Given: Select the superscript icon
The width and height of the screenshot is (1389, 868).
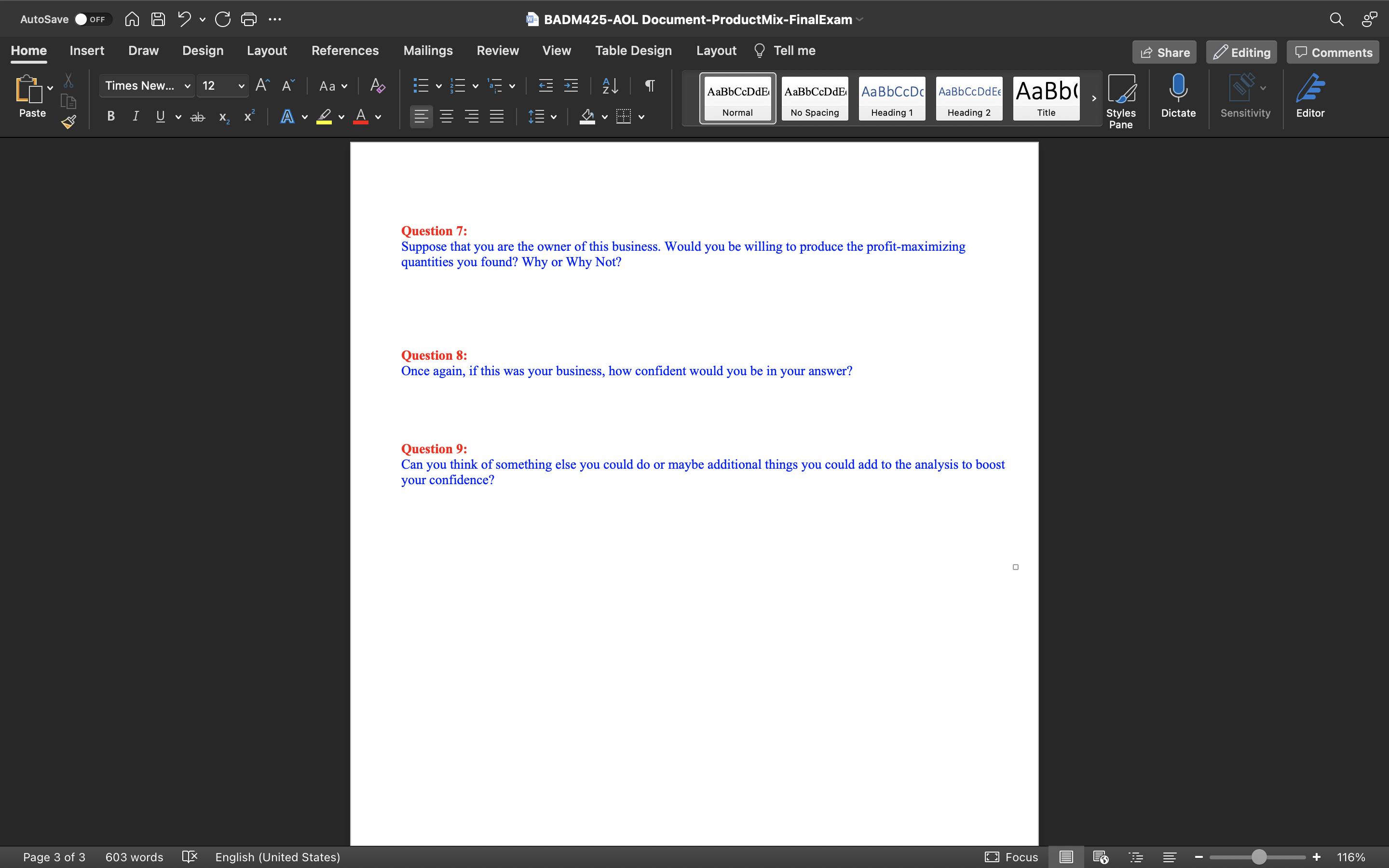Looking at the screenshot, I should tap(248, 117).
